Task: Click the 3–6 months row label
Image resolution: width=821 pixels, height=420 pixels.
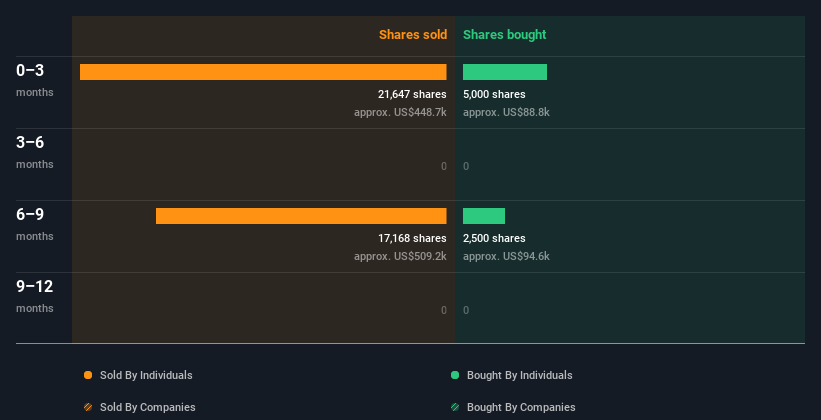Action: (35, 152)
